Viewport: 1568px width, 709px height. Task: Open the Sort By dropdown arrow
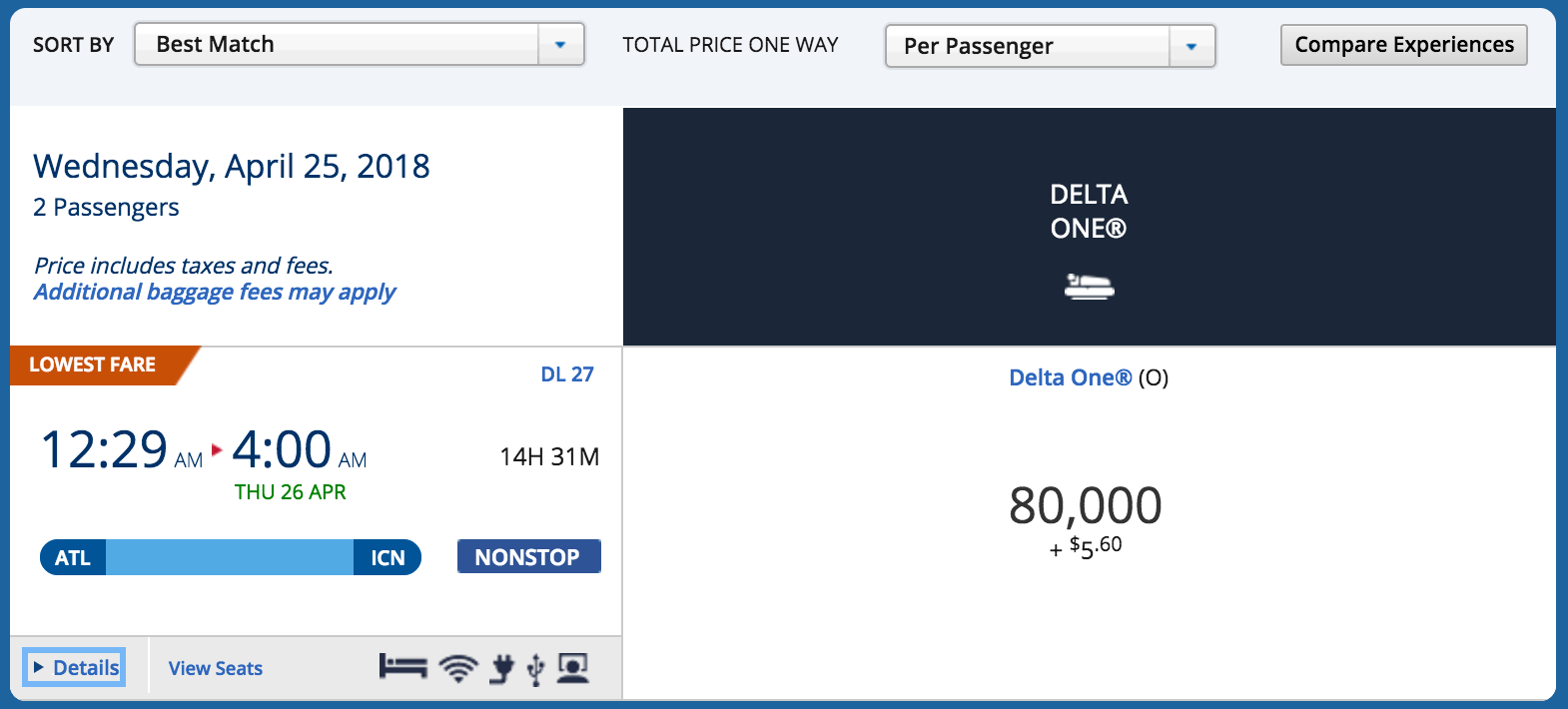[560, 45]
